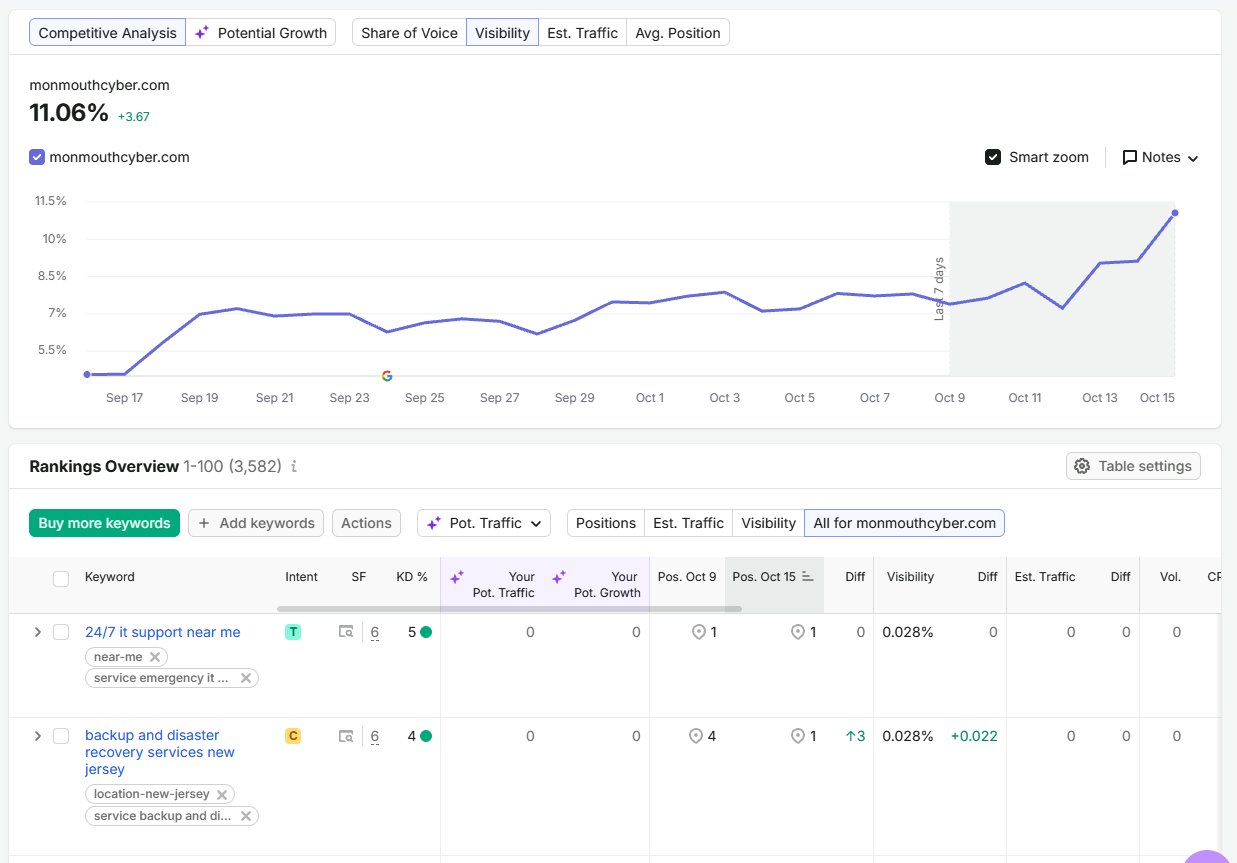Click Pos. Oct 15 sort icon
1237x863 pixels.
[808, 577]
